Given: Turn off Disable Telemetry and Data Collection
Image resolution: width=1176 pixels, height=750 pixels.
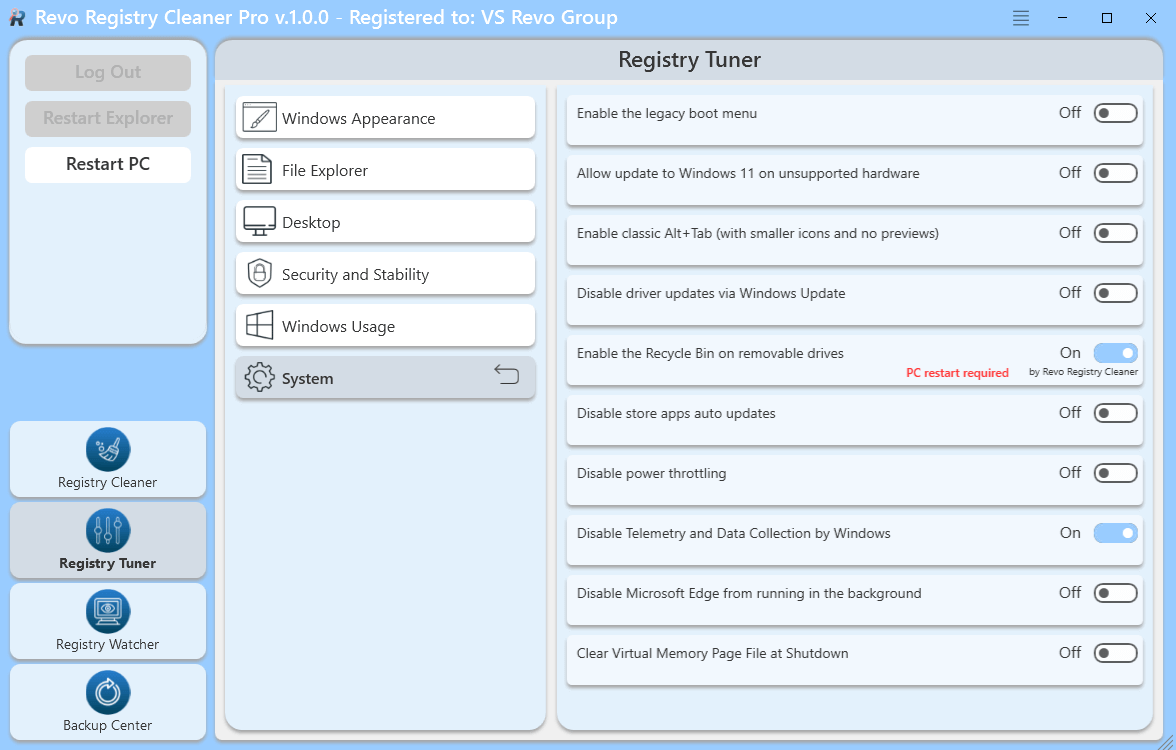Looking at the screenshot, I should [1115, 533].
